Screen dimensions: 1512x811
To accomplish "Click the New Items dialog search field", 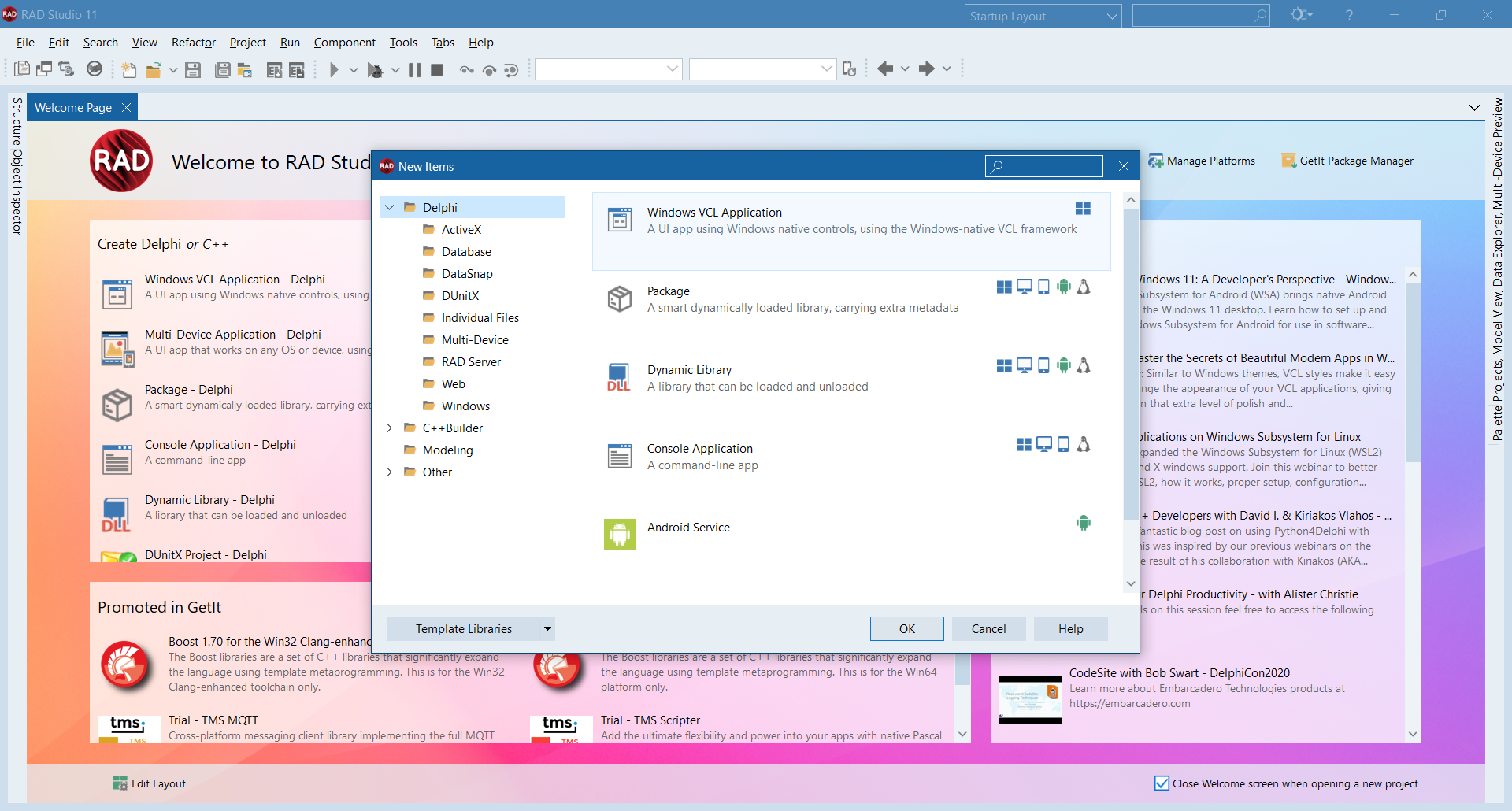I will [x=1044, y=166].
